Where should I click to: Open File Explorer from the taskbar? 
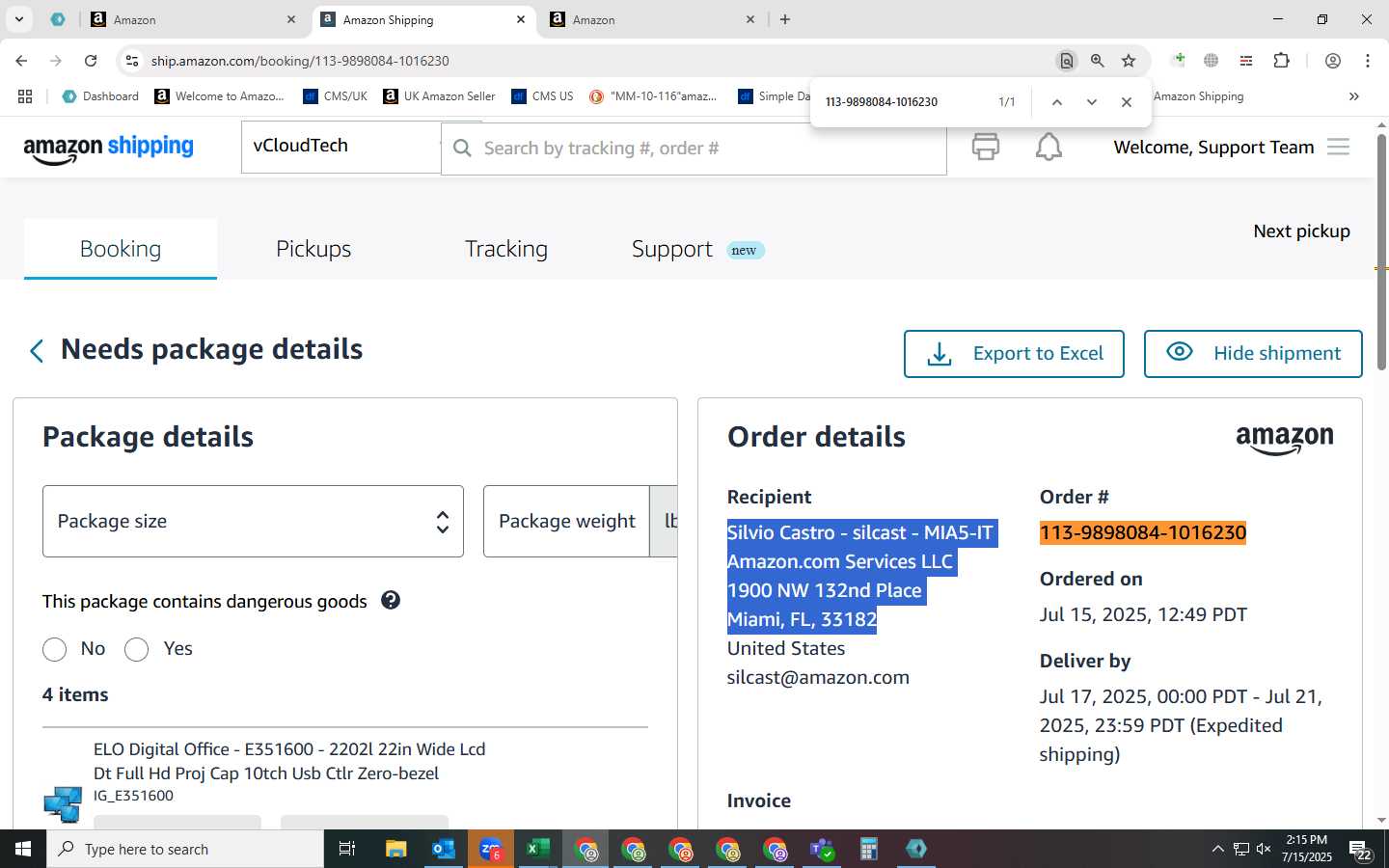[x=396, y=849]
